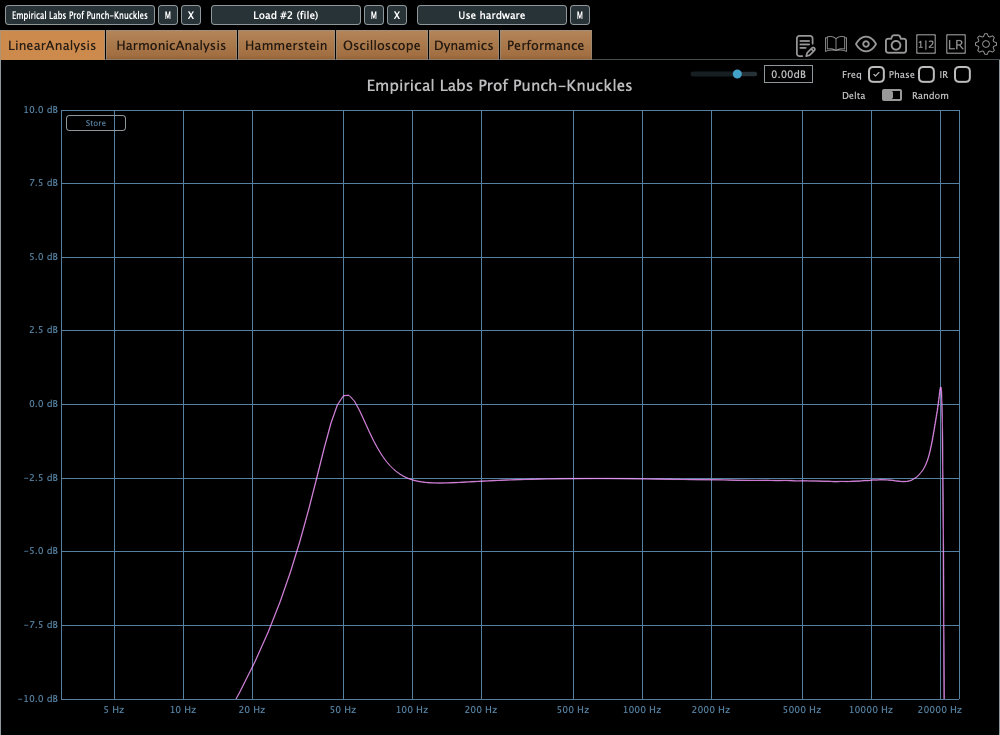Take a snapshot with the camera icon

coord(896,45)
